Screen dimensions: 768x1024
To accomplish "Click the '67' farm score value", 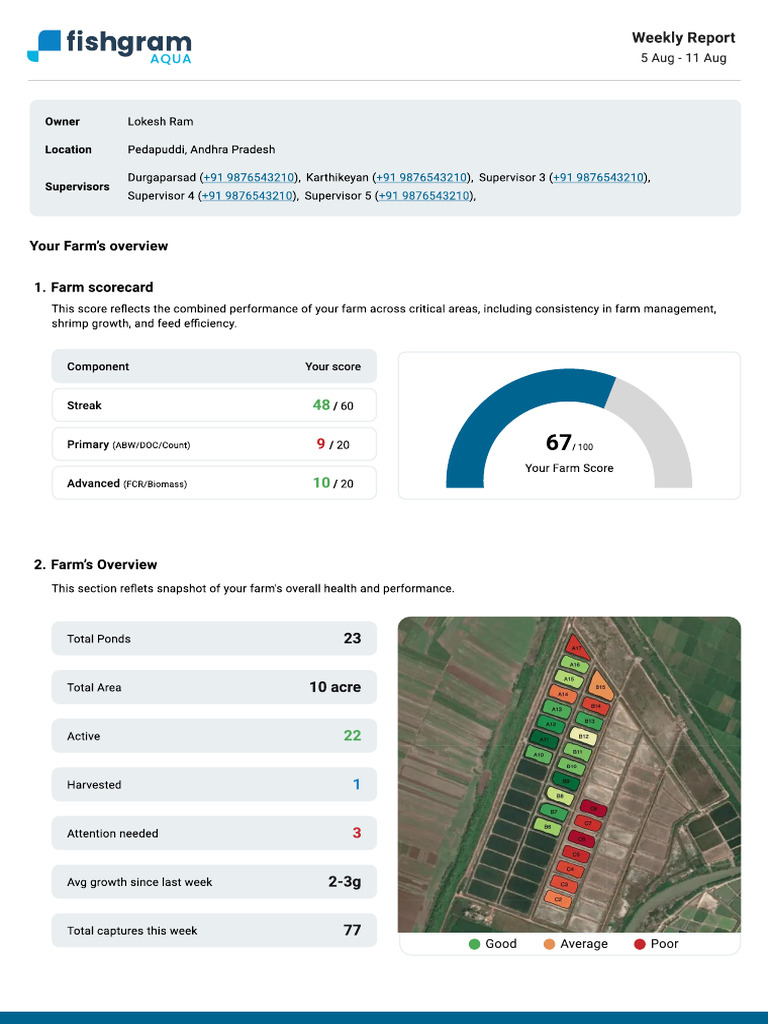I will click(559, 442).
